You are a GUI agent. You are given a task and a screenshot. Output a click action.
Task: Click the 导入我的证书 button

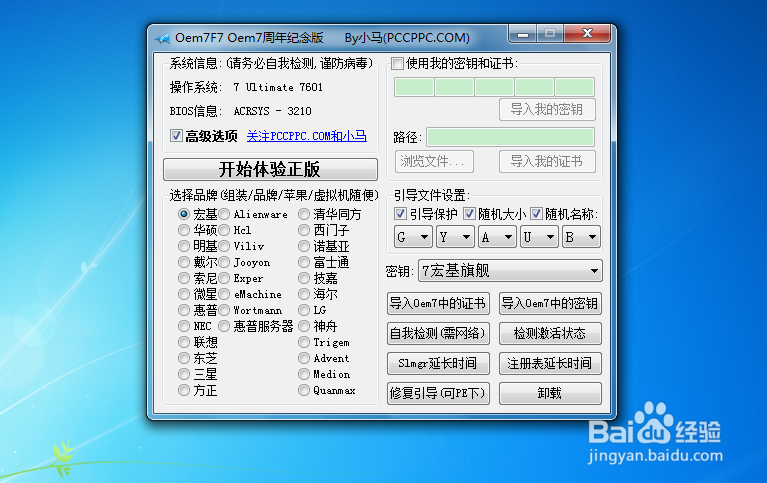click(x=547, y=161)
